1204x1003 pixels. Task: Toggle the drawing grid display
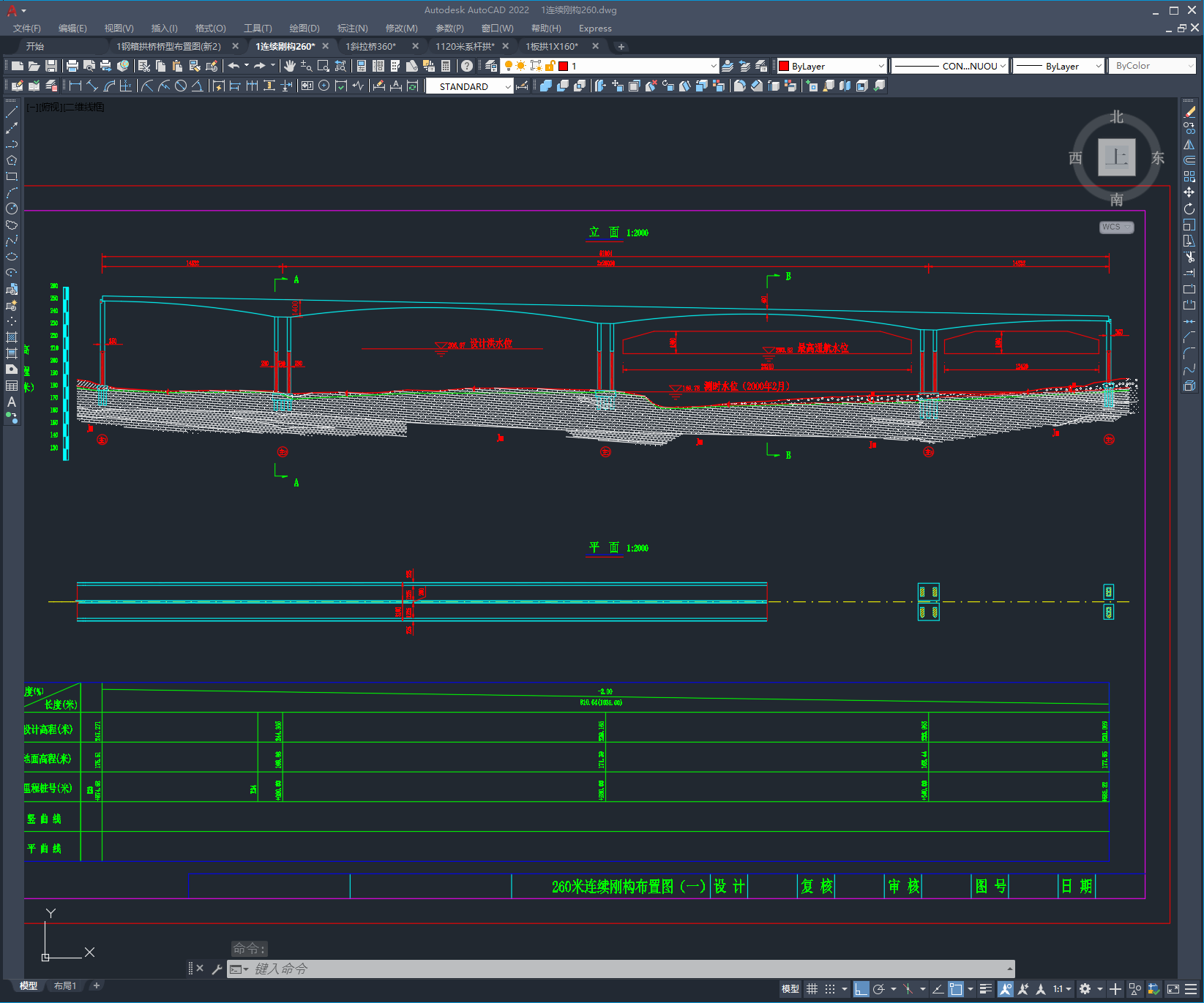[x=812, y=989]
